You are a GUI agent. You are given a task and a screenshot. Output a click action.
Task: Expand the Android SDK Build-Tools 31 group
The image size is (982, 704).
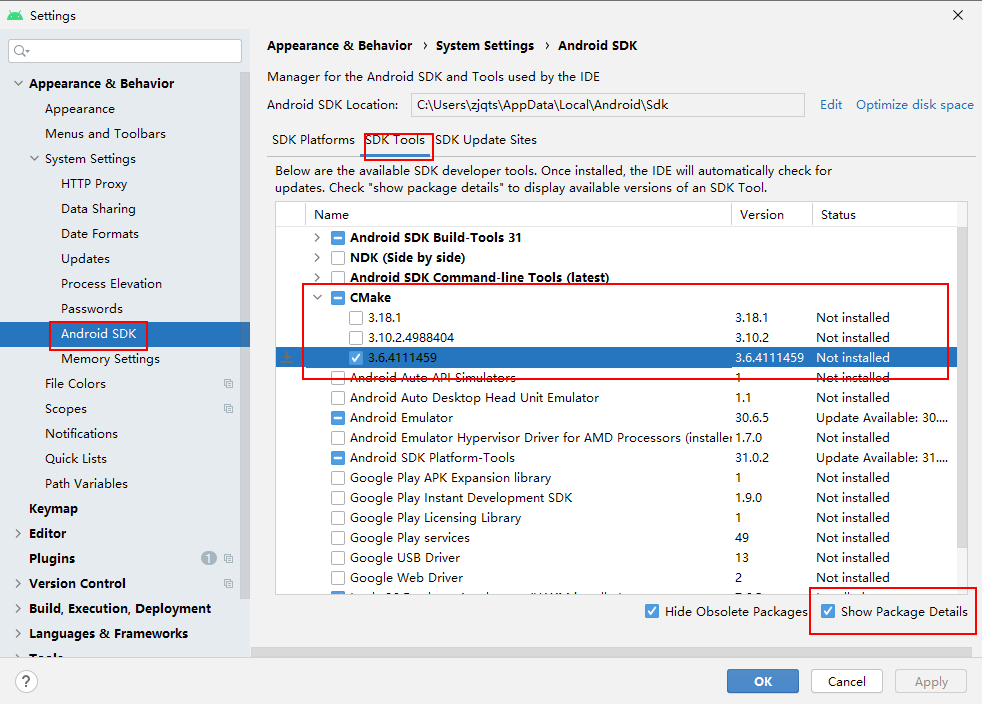click(x=318, y=237)
